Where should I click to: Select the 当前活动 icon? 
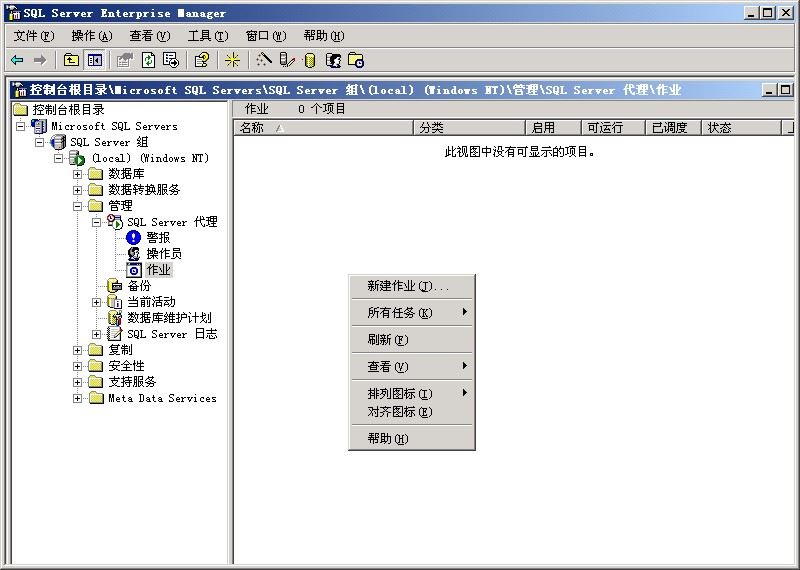tap(115, 302)
